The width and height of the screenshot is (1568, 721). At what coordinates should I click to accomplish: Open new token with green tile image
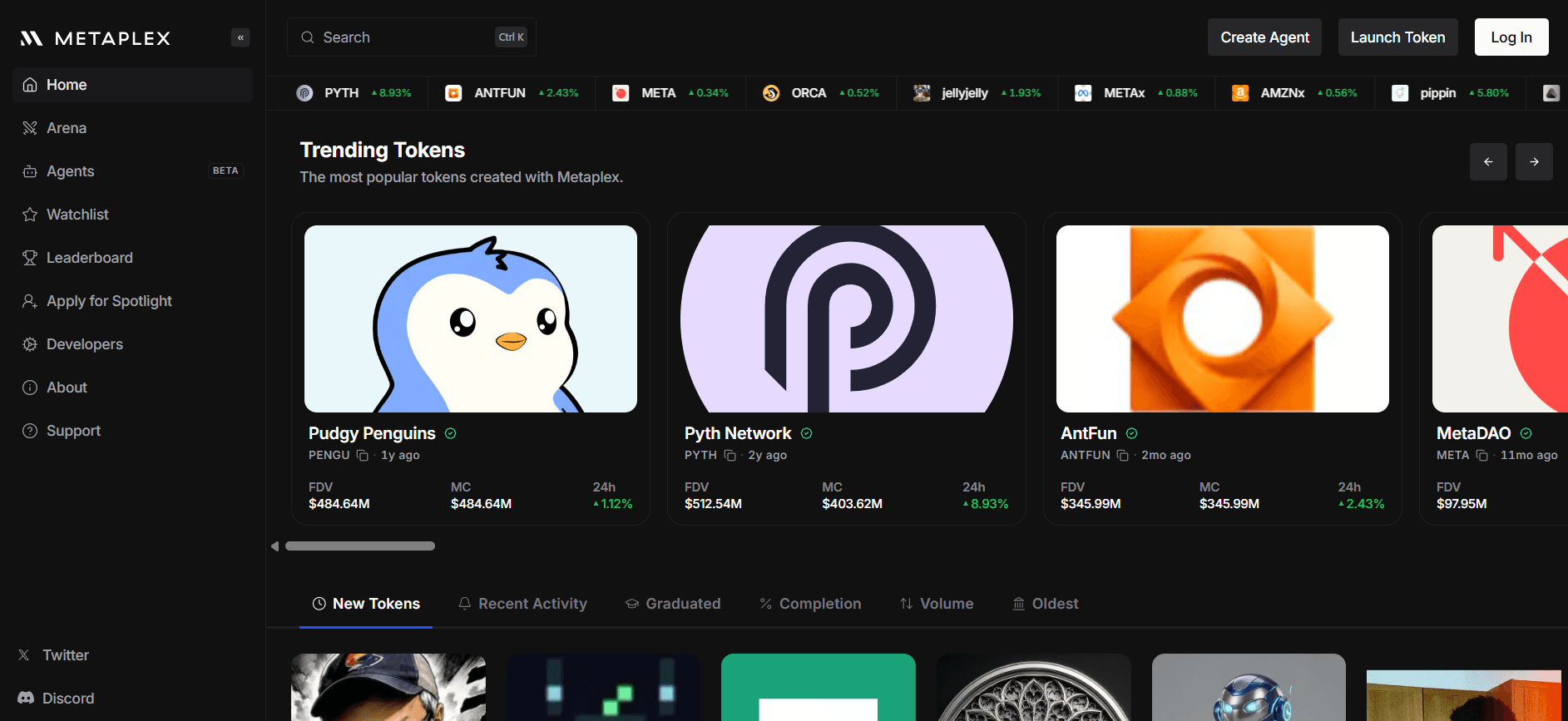coord(819,687)
